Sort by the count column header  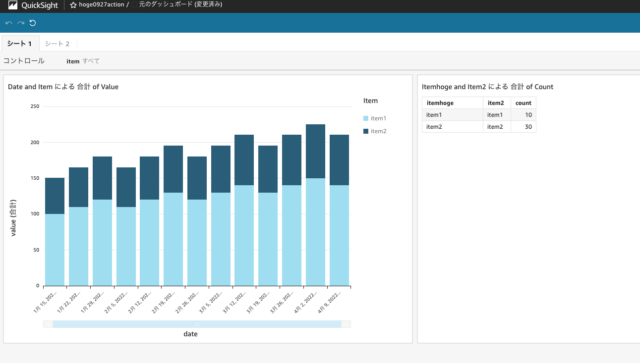click(523, 103)
